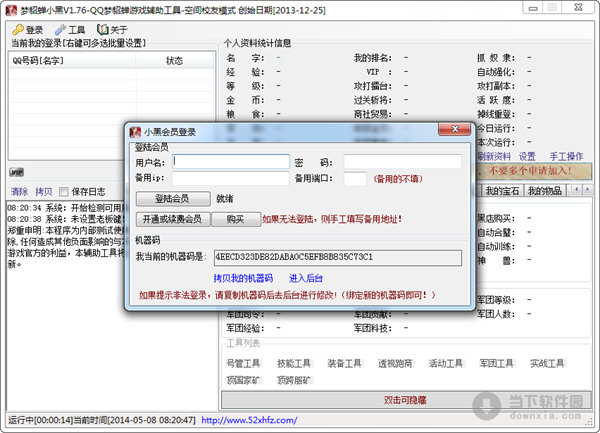The image size is (600, 433).
Task: Click the QQ号码[名字] column header
Action: 73,60
